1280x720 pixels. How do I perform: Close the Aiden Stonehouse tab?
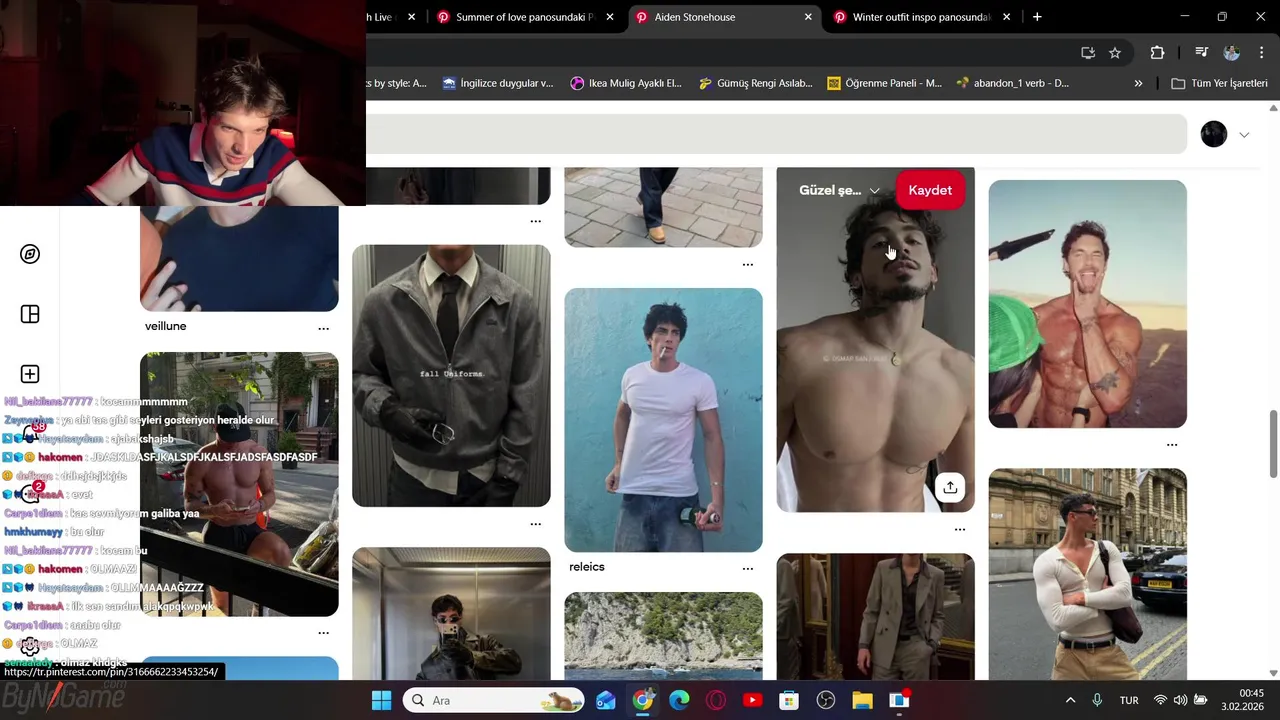click(808, 17)
